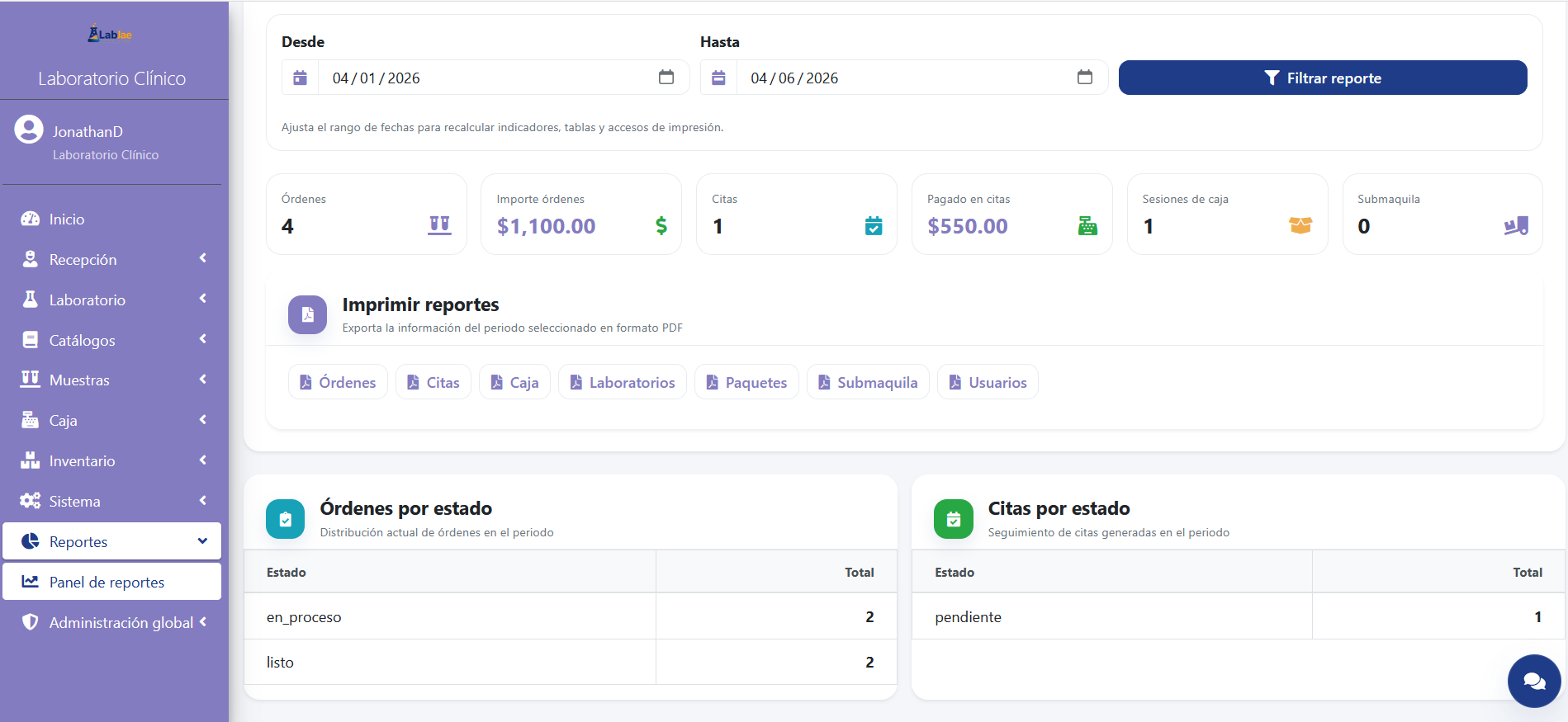The image size is (1568, 722).
Task: Click the Laboratorio Clínico sidebar title
Action: point(112,78)
